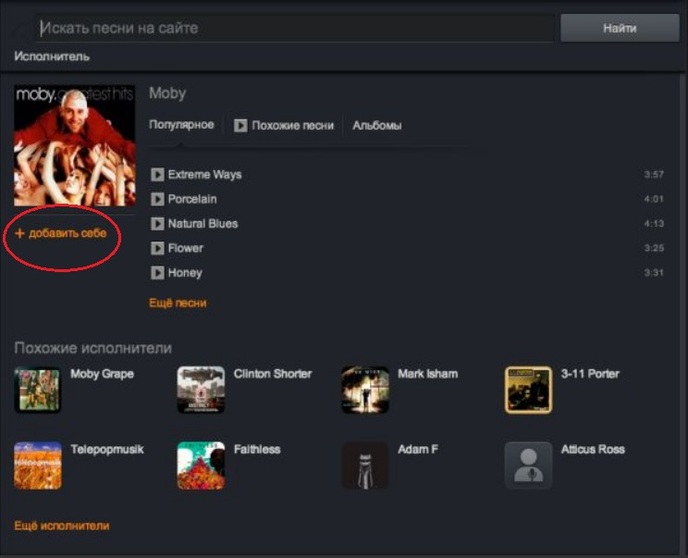The image size is (688, 558).
Task: Play the song Natural Blues
Action: [157, 224]
